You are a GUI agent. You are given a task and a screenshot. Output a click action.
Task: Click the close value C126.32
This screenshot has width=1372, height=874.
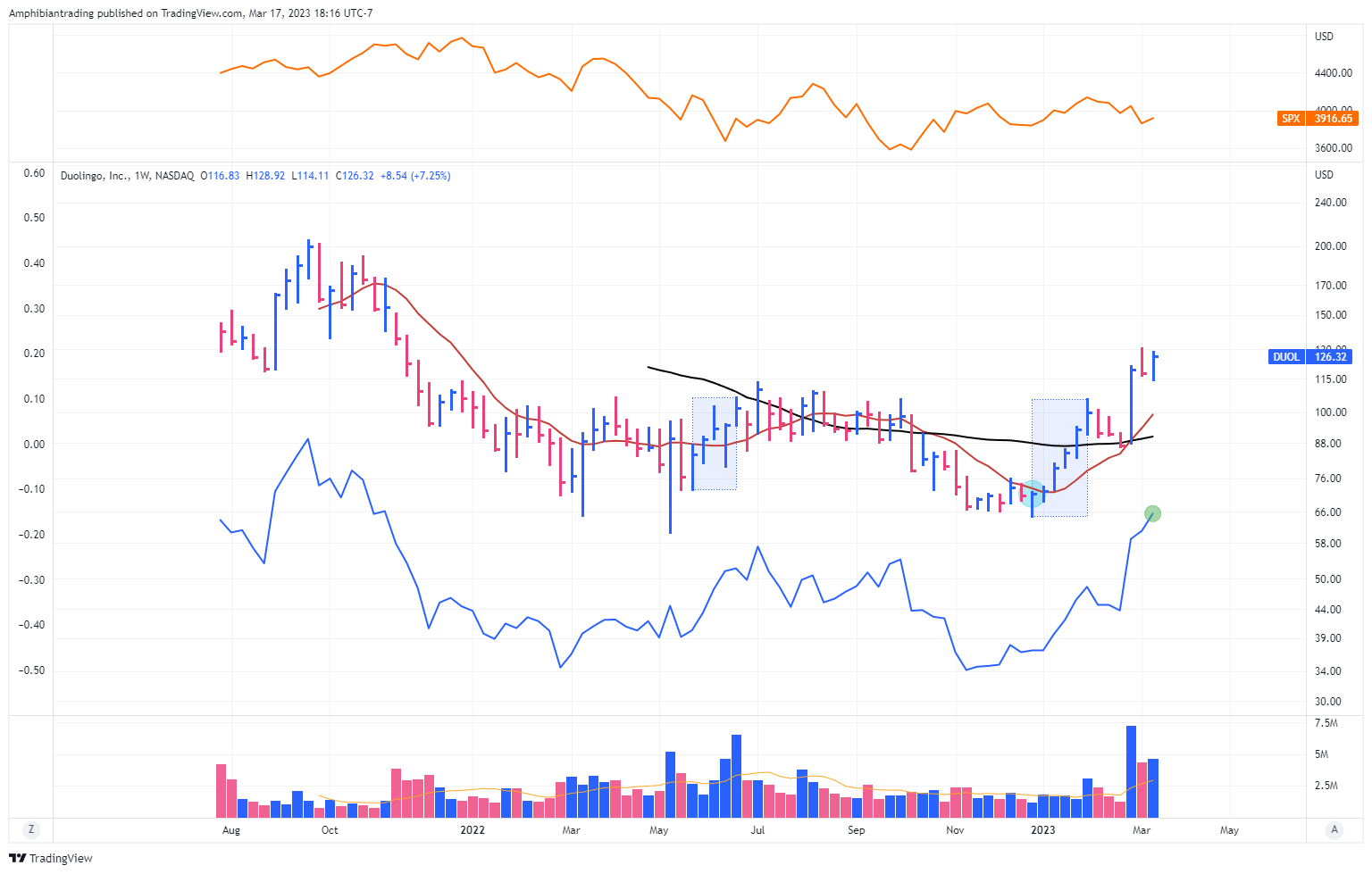point(355,176)
